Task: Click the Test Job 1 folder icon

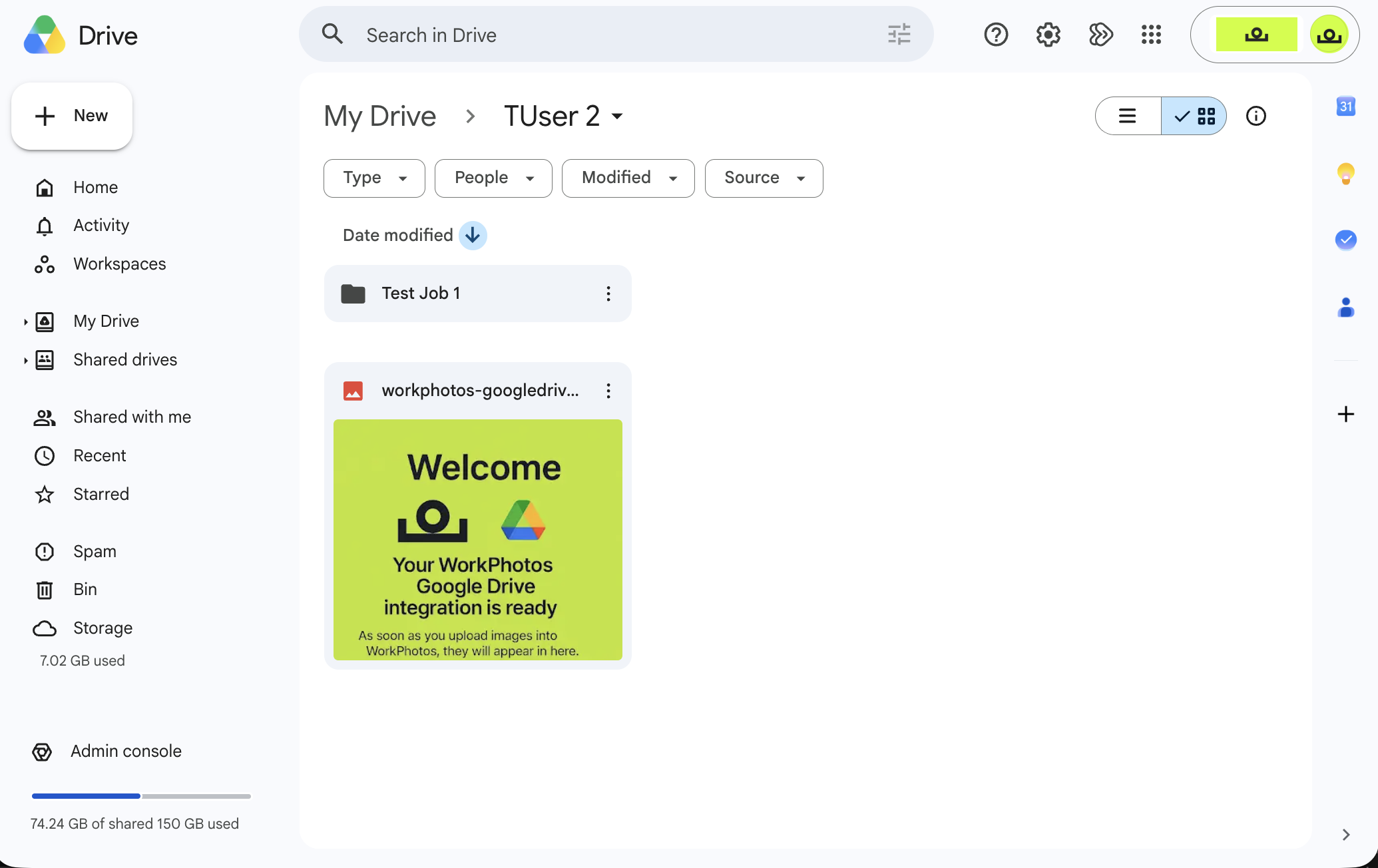Action: pyautogui.click(x=353, y=294)
